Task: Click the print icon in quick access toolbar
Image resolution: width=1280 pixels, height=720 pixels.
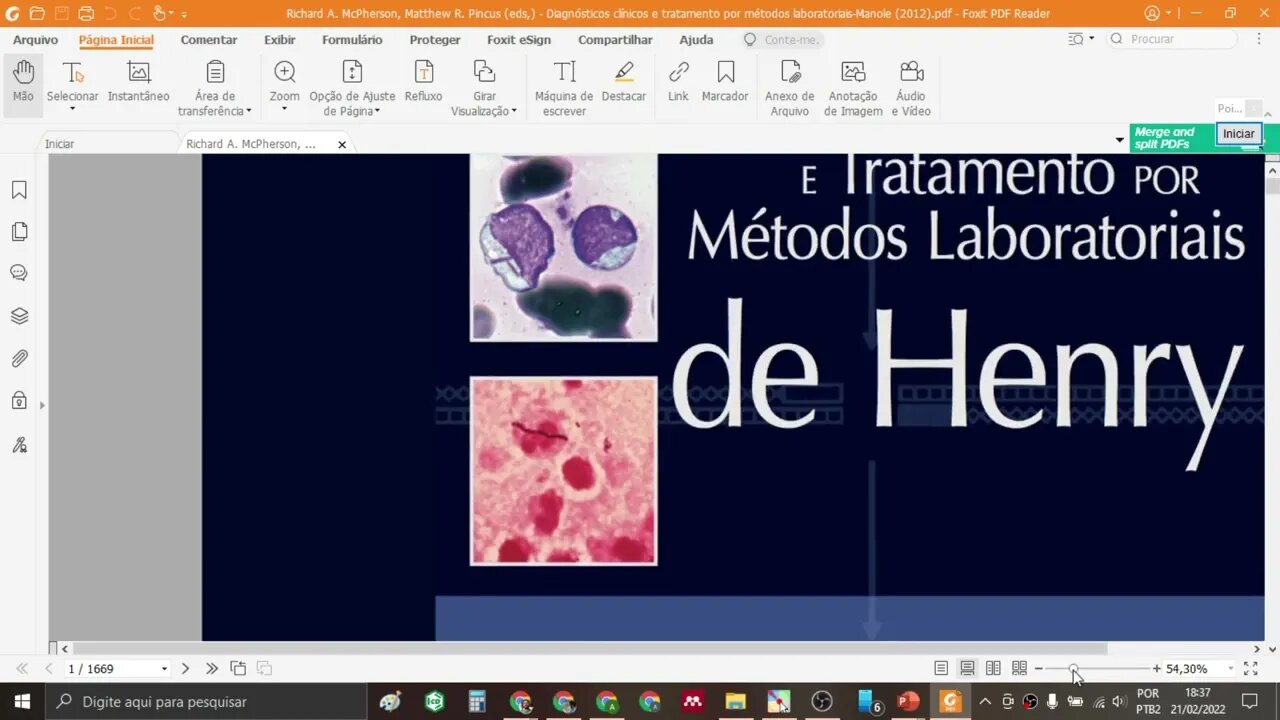Action: [86, 14]
